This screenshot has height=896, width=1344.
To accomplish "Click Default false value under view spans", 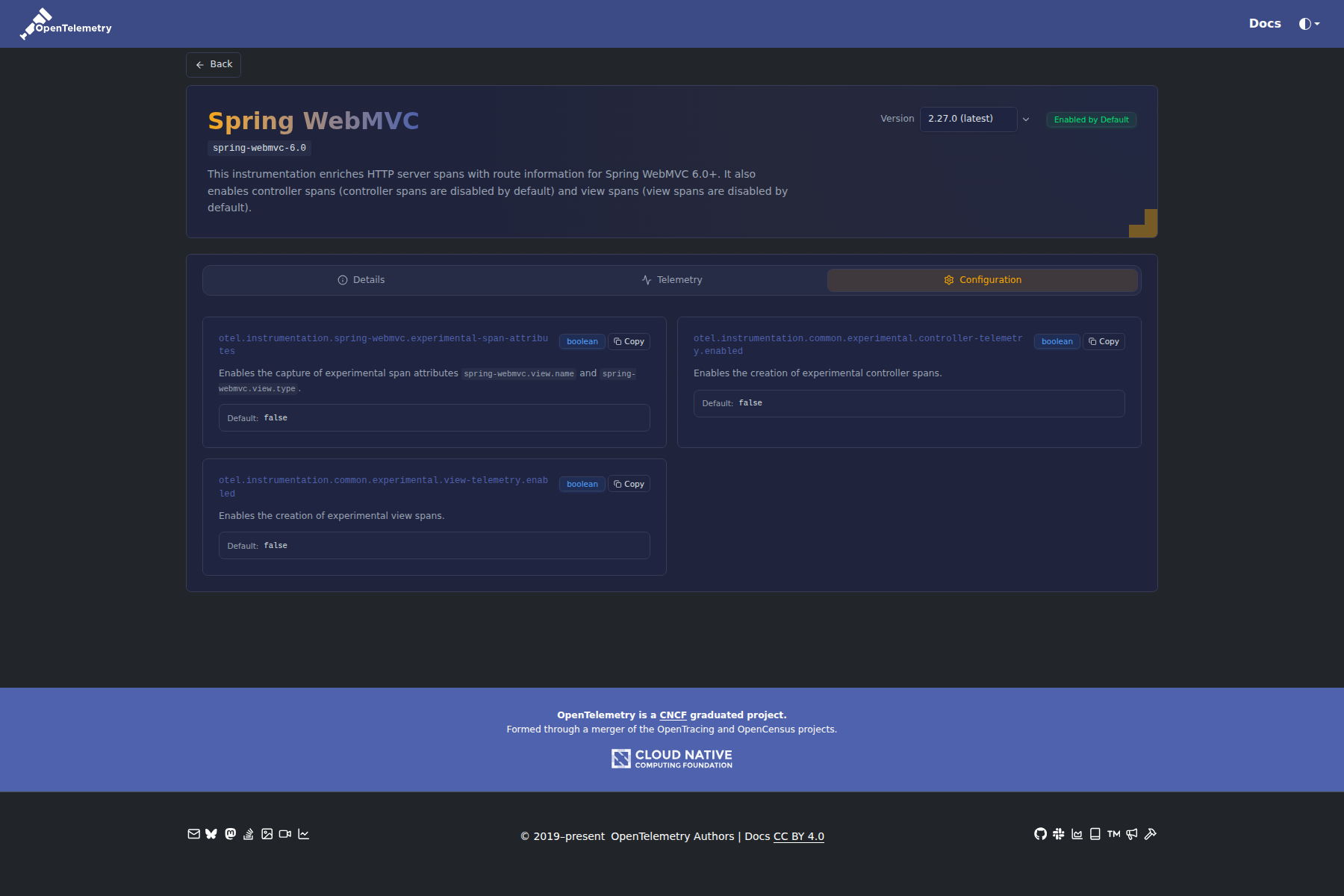I will tap(434, 546).
